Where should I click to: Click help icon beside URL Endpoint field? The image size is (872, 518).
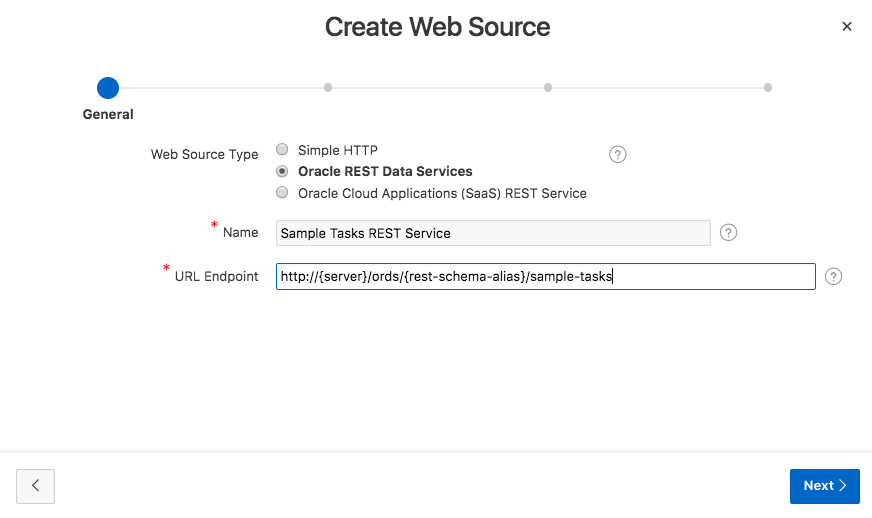click(834, 277)
